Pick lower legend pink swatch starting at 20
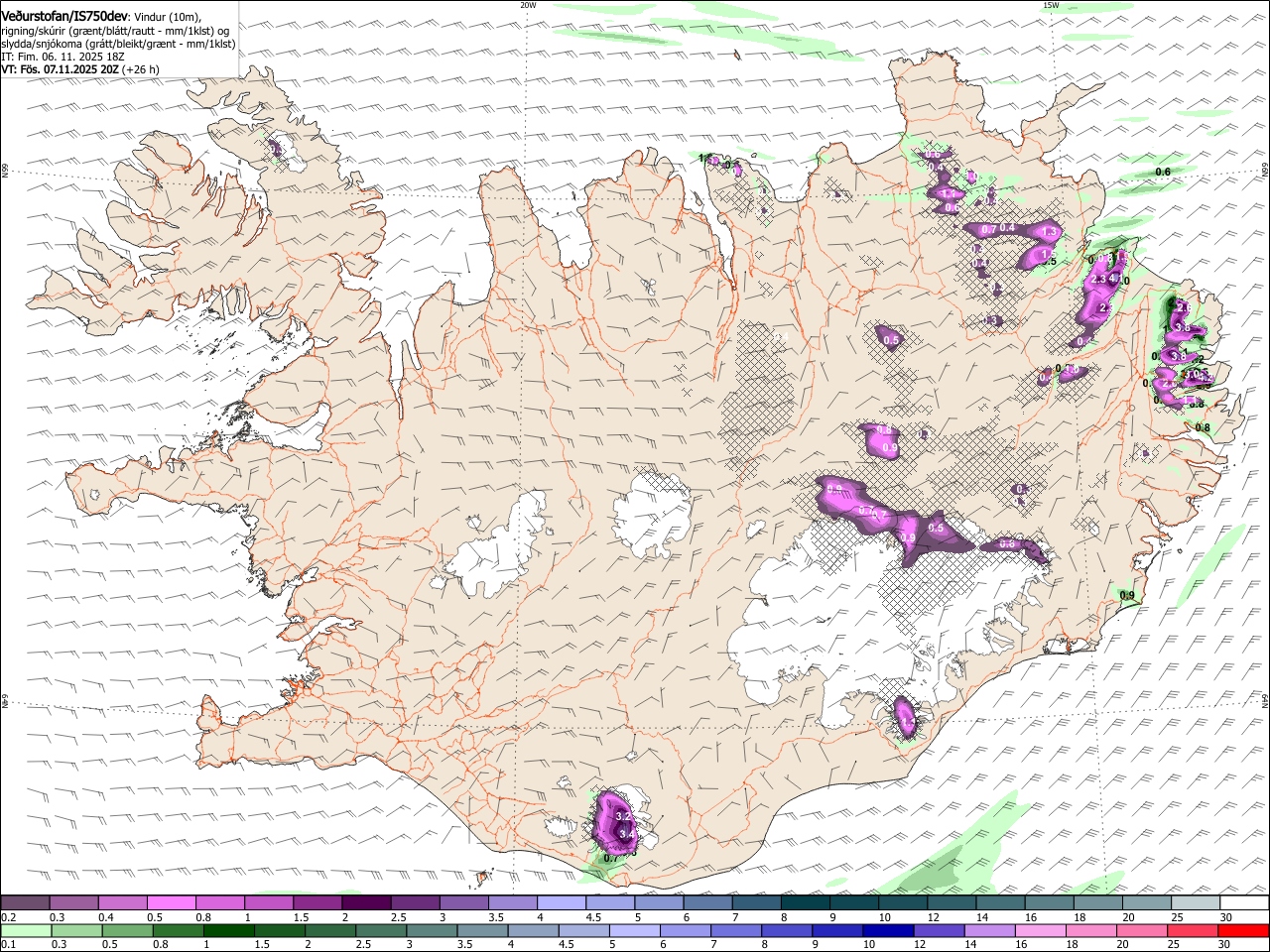The image size is (1270, 952). coord(1143,930)
